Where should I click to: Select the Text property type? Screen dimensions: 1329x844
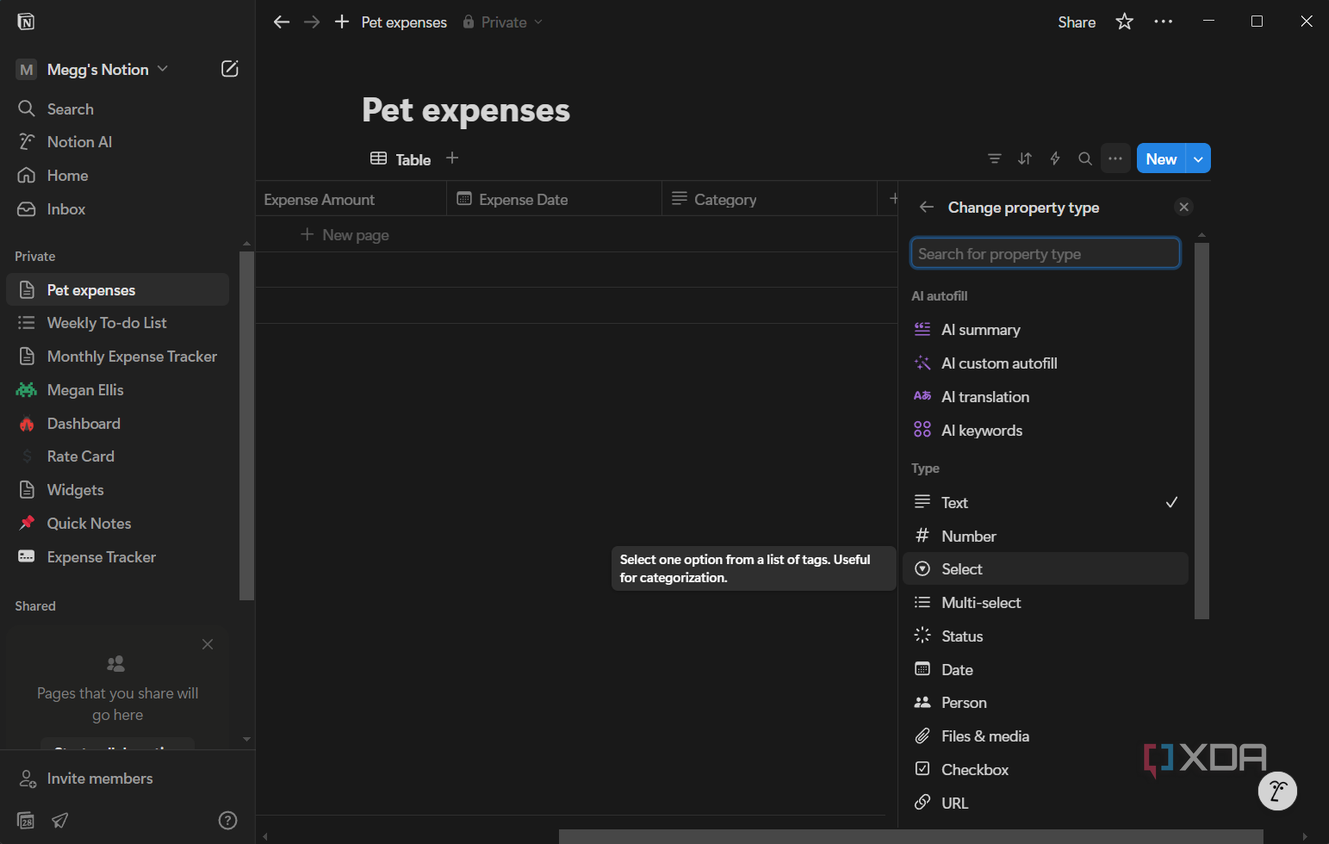tap(1045, 503)
